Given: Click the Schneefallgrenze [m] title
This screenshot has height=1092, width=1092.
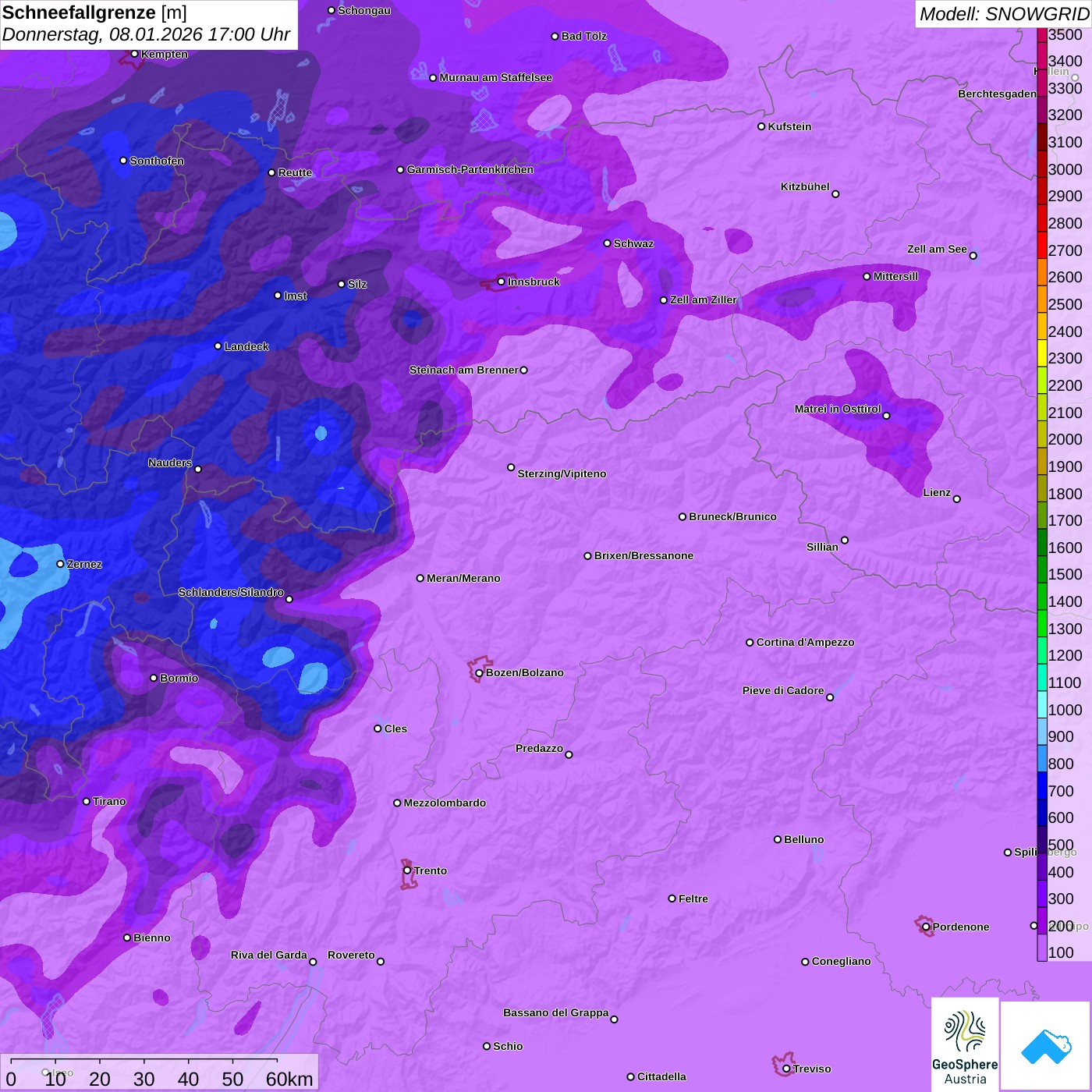Looking at the screenshot, I should 94,12.
